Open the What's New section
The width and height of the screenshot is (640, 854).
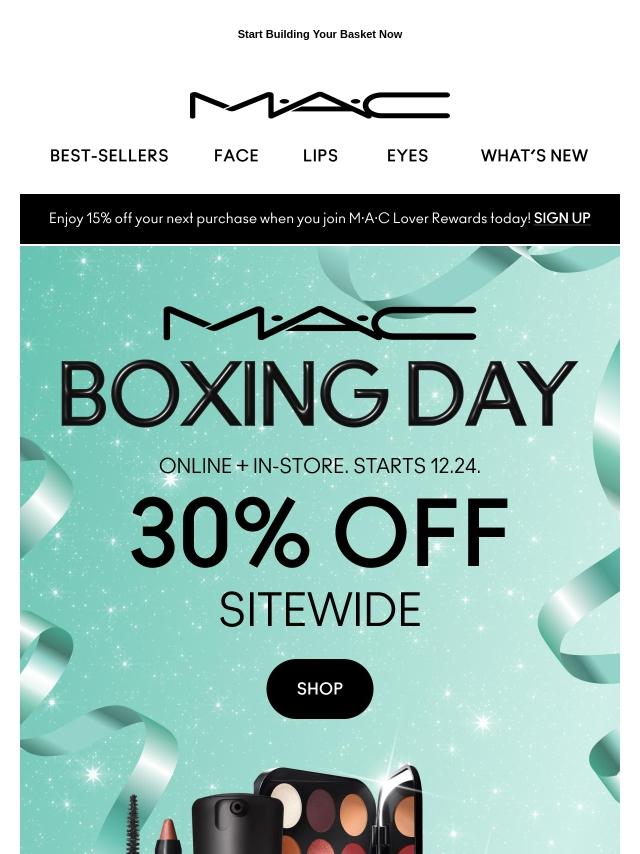534,156
